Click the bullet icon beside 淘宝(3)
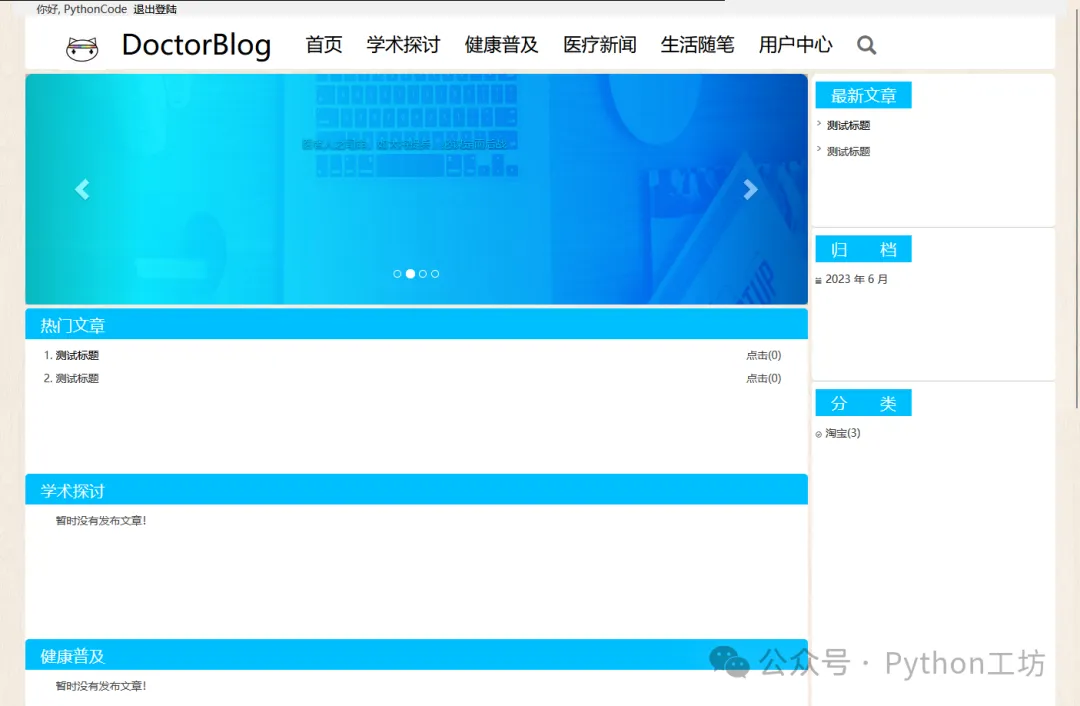This screenshot has width=1080, height=706. click(818, 435)
